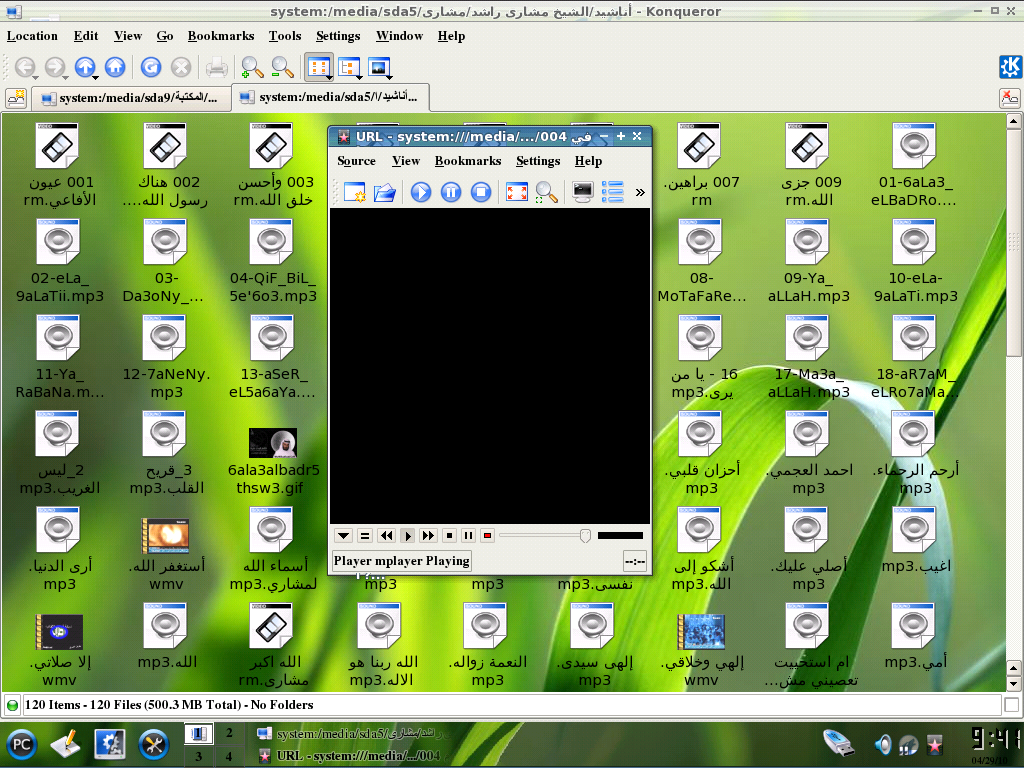This screenshot has height=768, width=1024.
Task: Show the console output monitor icon in KMPlayer
Action: (583, 192)
